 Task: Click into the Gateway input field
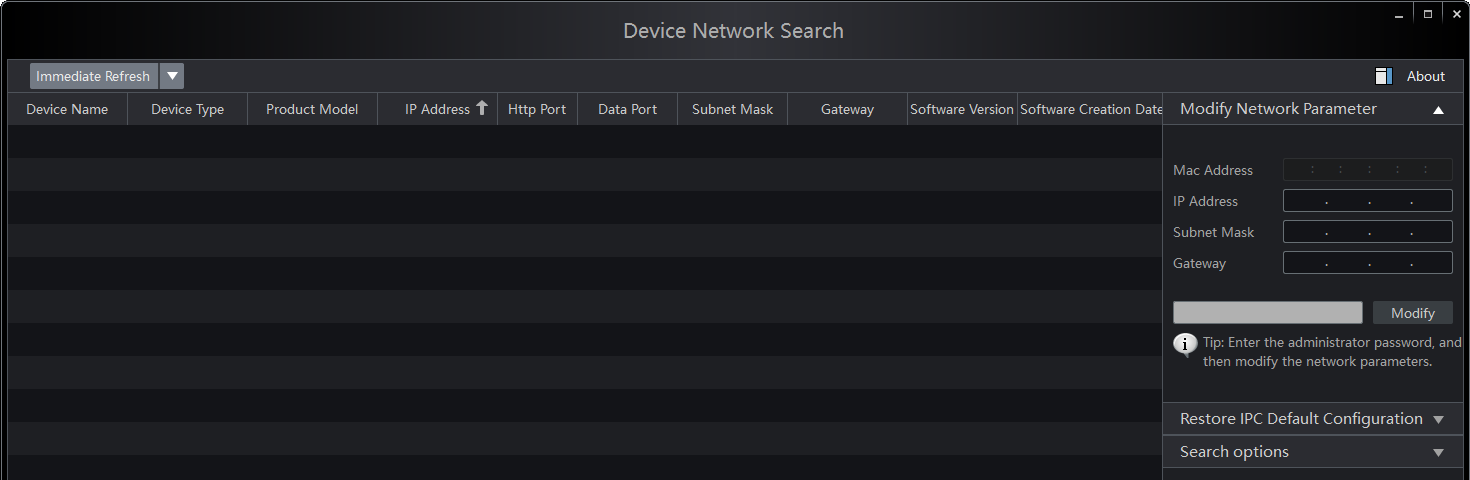click(1367, 263)
